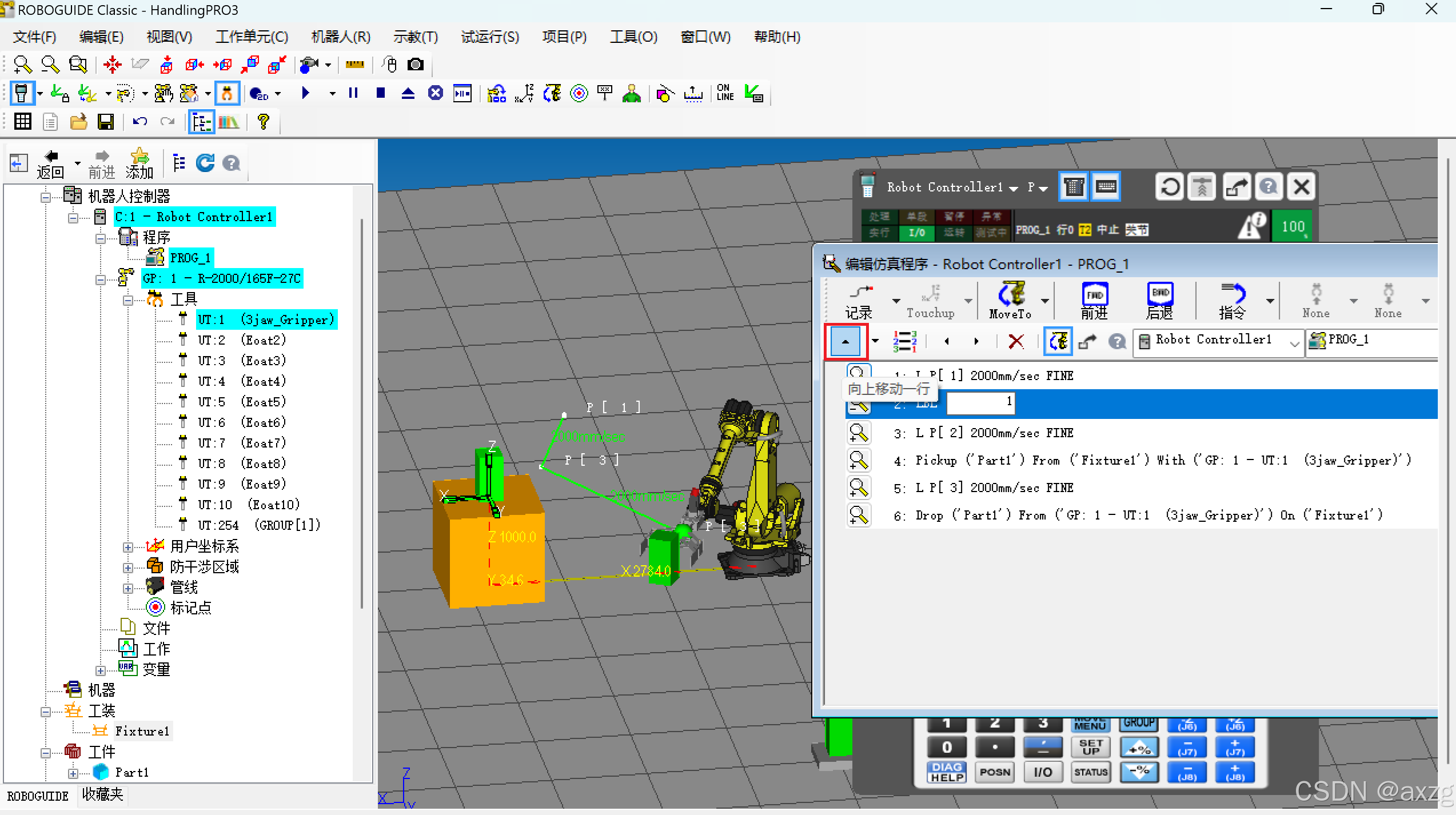Open the 试运行(S) menu
The height and width of the screenshot is (815, 1456).
489,37
